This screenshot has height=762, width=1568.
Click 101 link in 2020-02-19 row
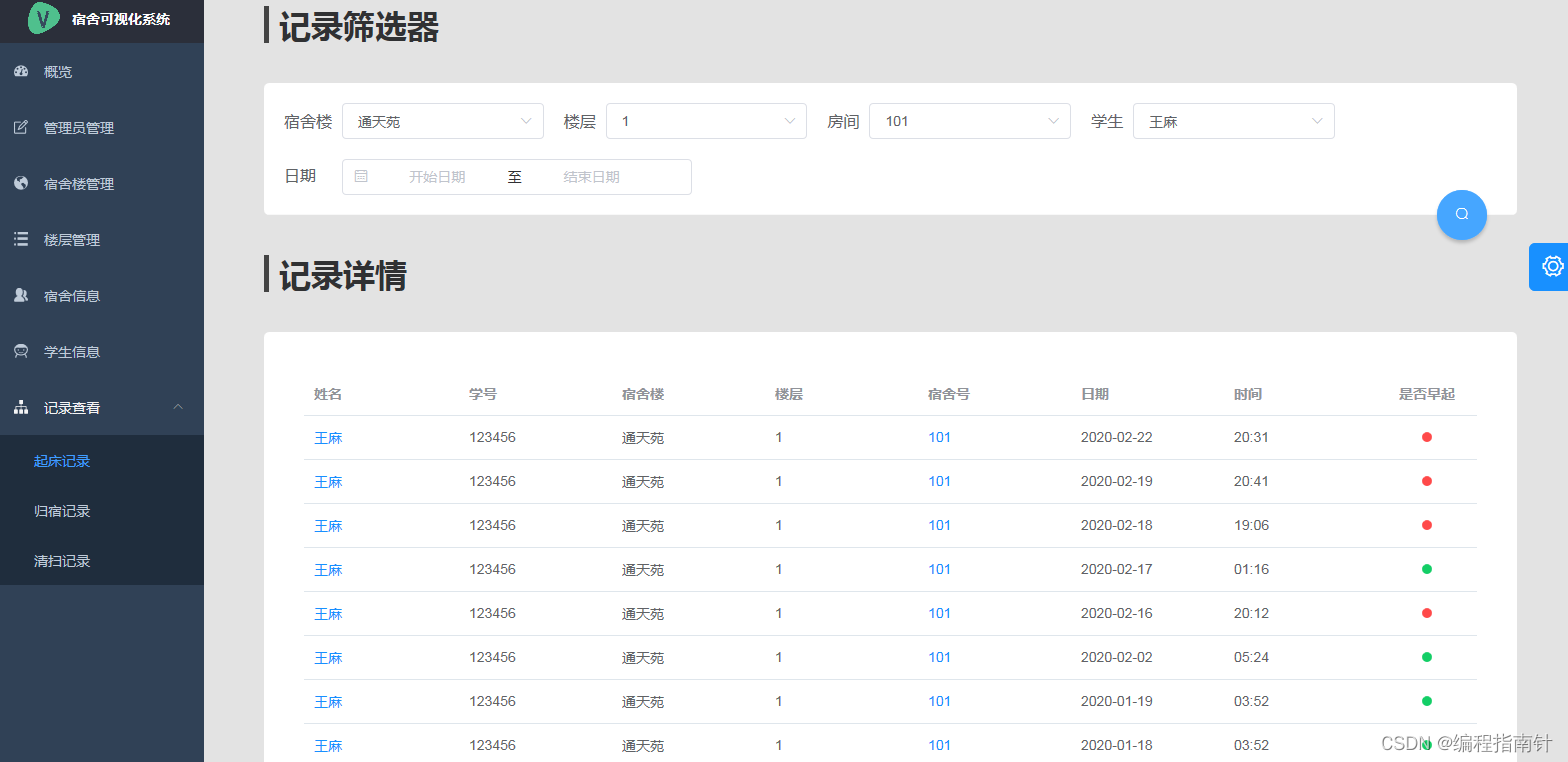(x=939, y=481)
